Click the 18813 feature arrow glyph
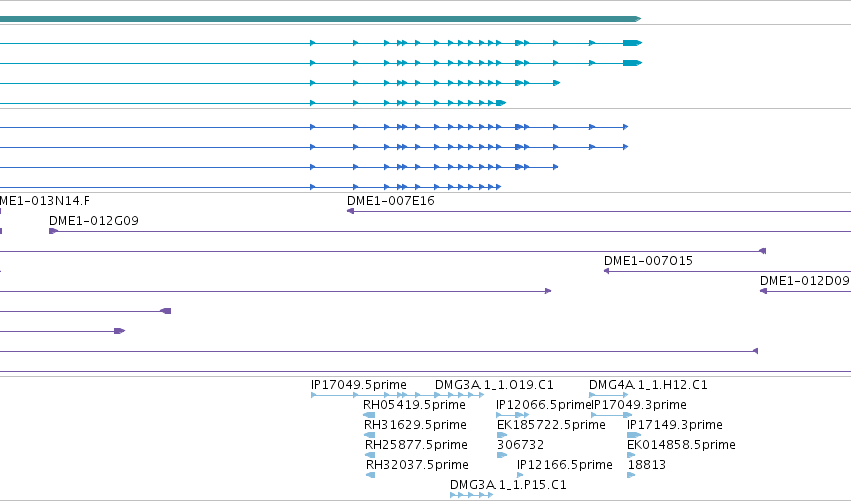Screen dimensions: 851x501 click(631, 475)
